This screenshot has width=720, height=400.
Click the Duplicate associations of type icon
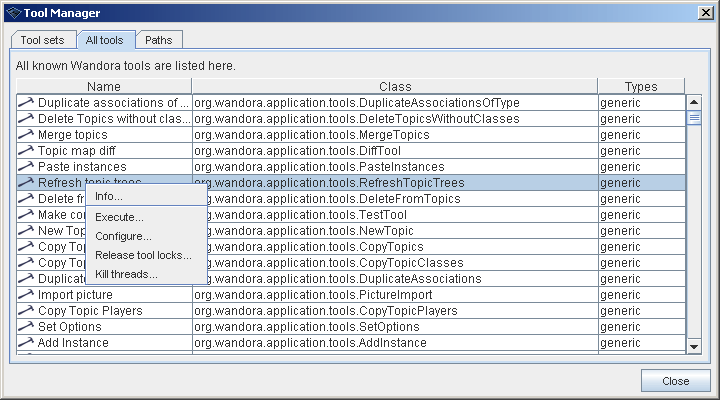(26, 103)
